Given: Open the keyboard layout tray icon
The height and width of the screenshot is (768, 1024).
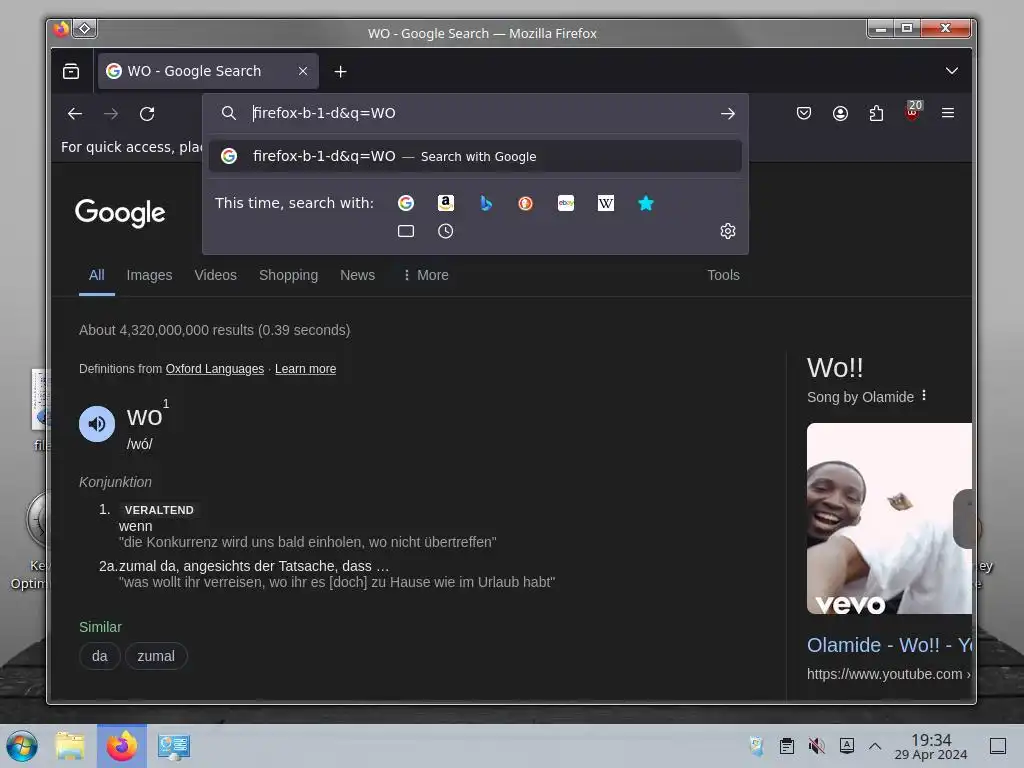Looking at the screenshot, I should [847, 746].
